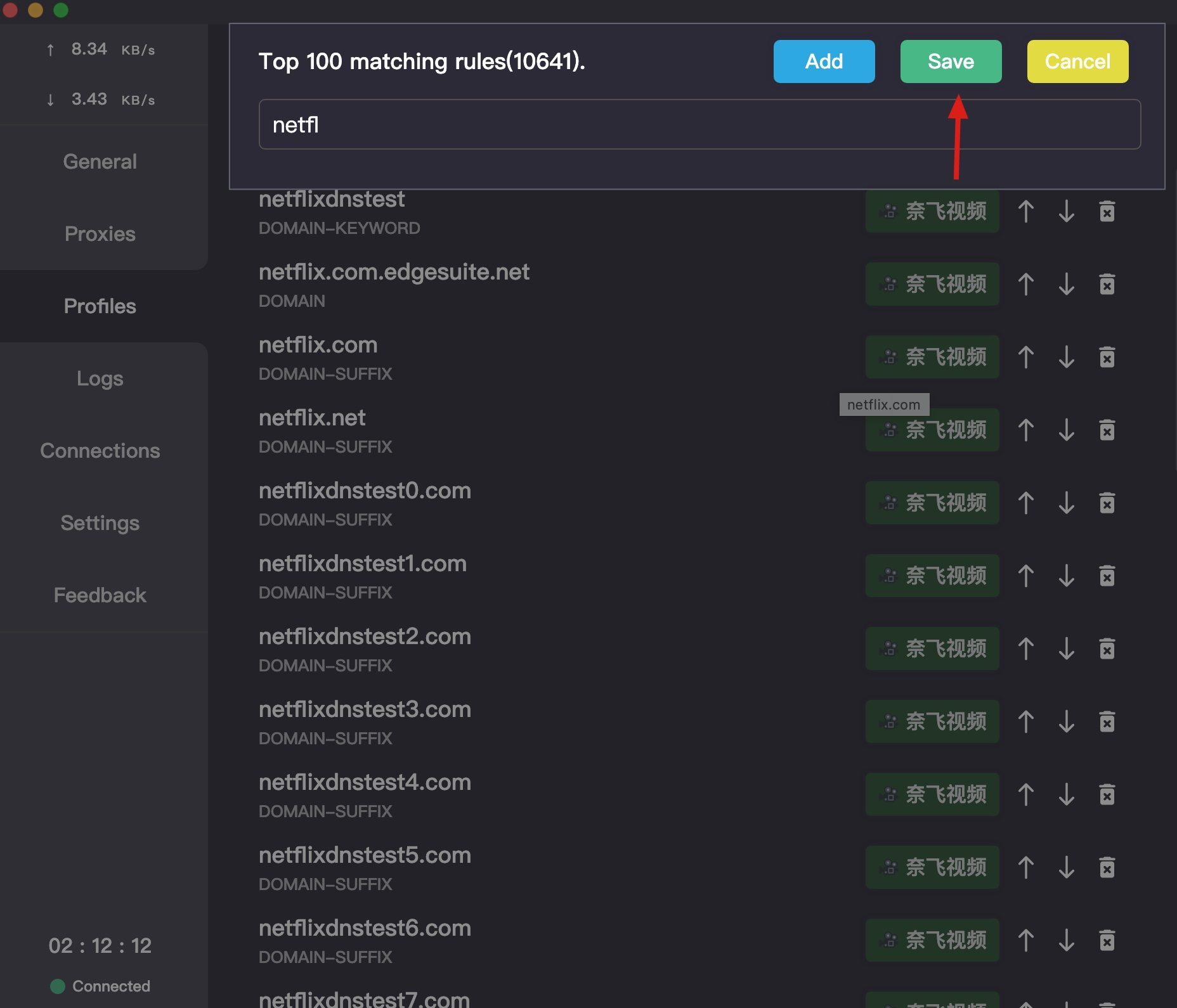The width and height of the screenshot is (1177, 1008).
Task: Select the netflixdnstest5.com rule name
Action: click(x=365, y=855)
